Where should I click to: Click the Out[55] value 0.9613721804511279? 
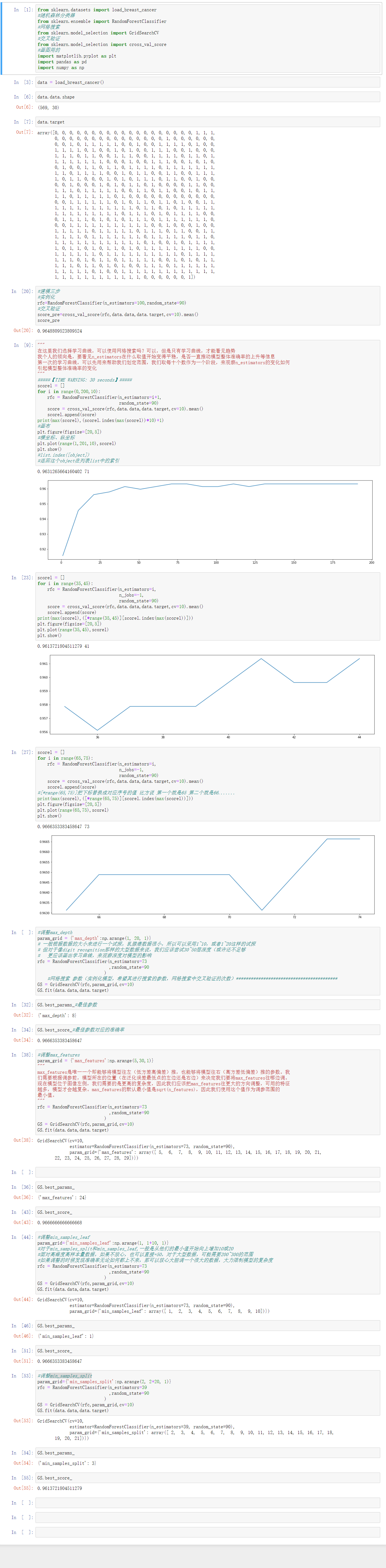pyautogui.click(x=60, y=1488)
